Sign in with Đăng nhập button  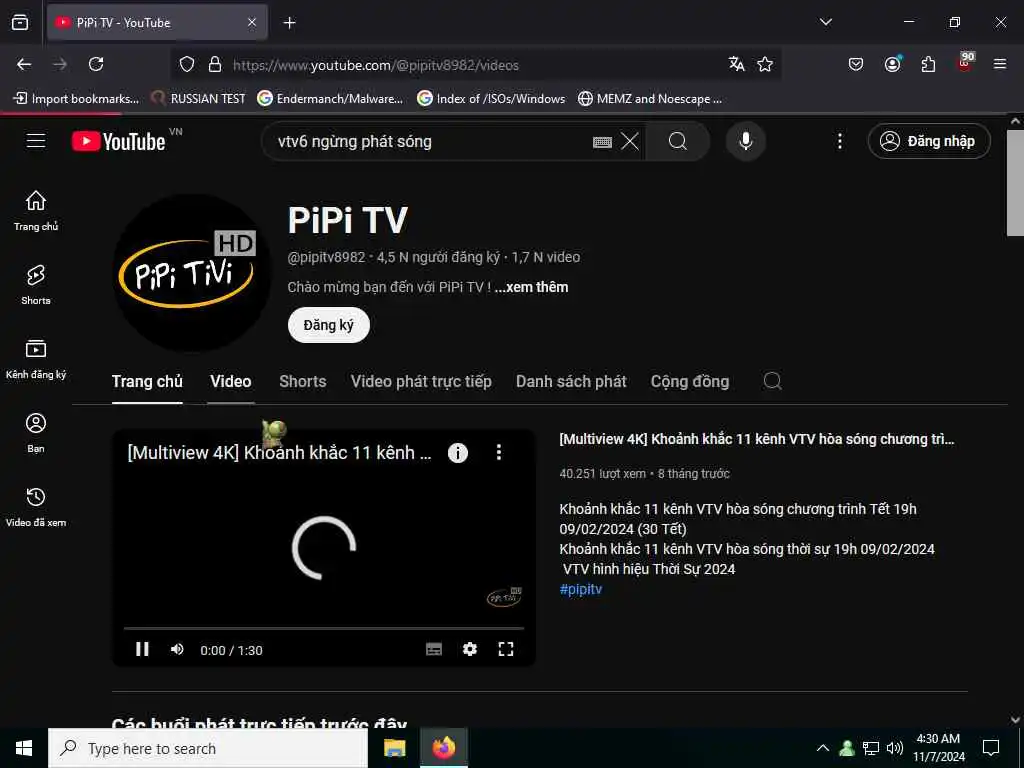929,141
